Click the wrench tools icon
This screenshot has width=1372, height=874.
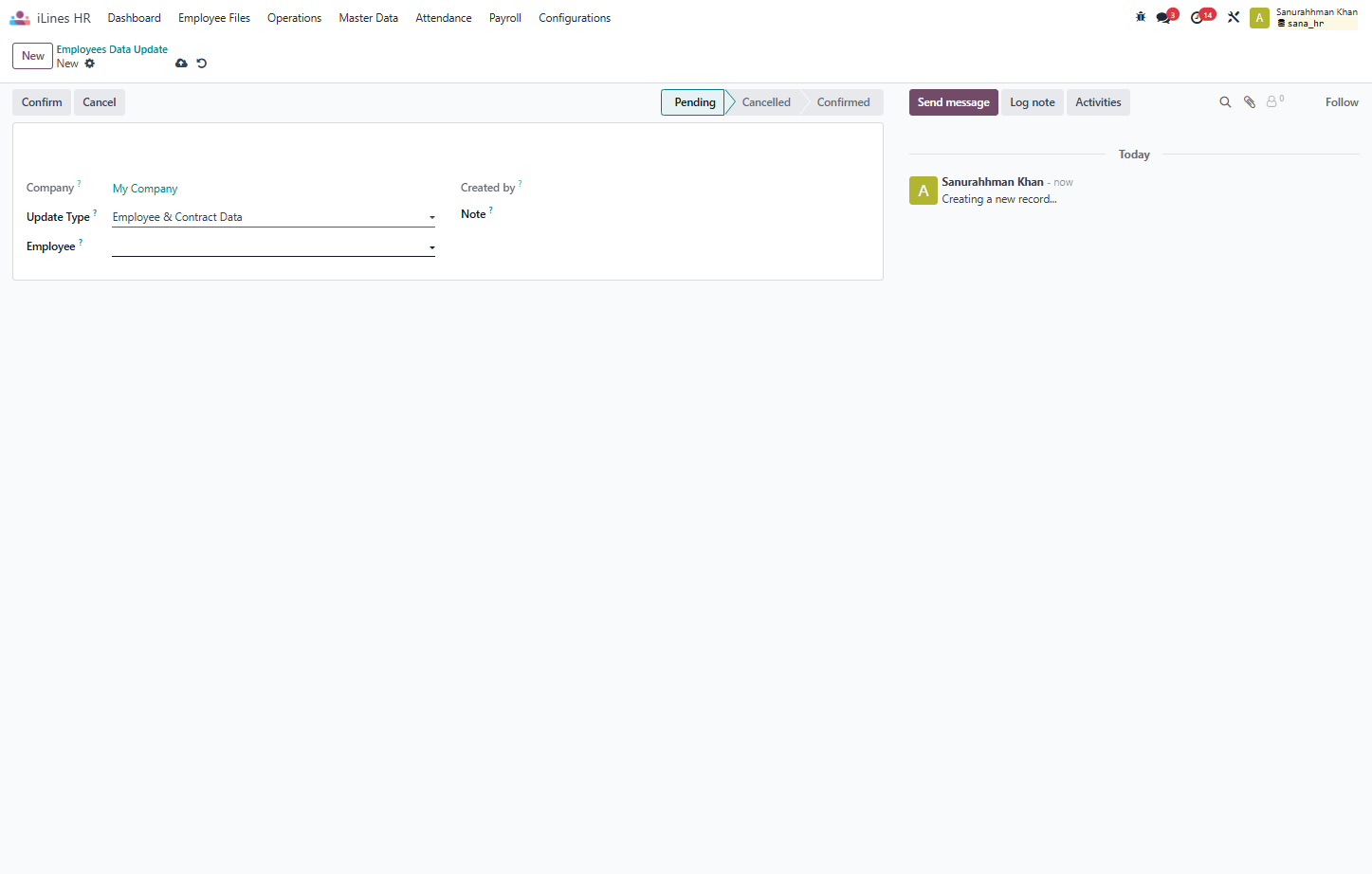click(x=1234, y=17)
